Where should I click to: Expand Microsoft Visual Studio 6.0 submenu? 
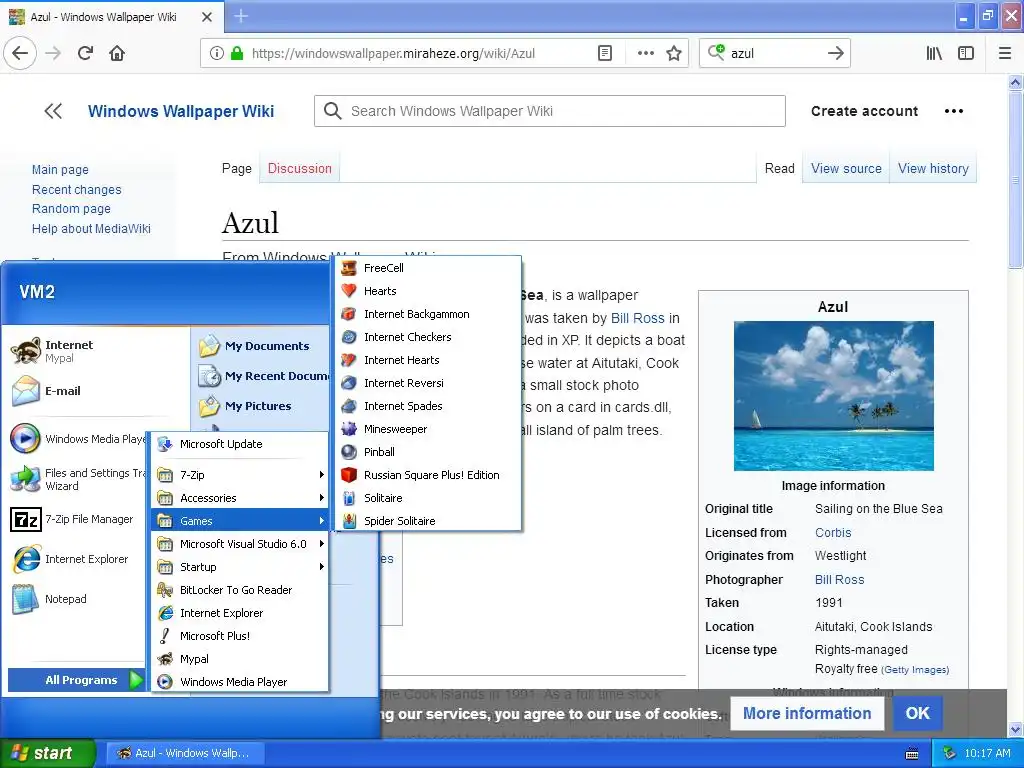240,543
